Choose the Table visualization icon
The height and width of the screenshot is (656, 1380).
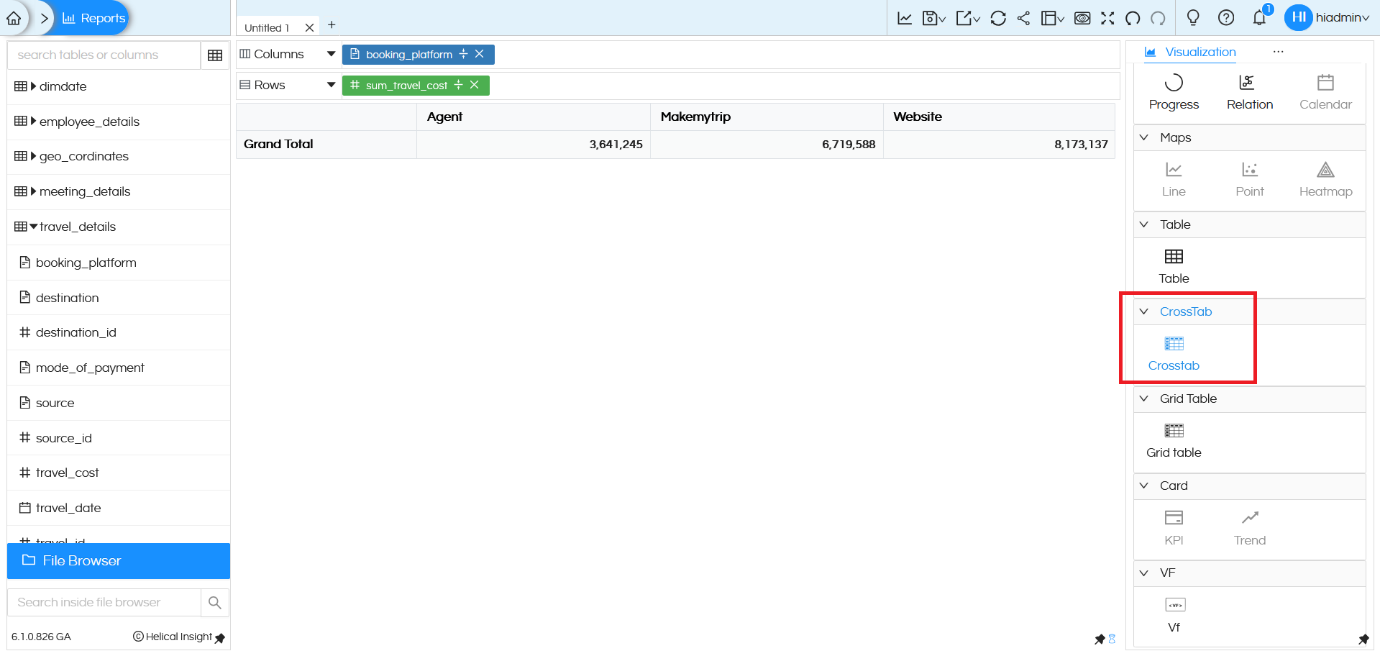tap(1174, 266)
